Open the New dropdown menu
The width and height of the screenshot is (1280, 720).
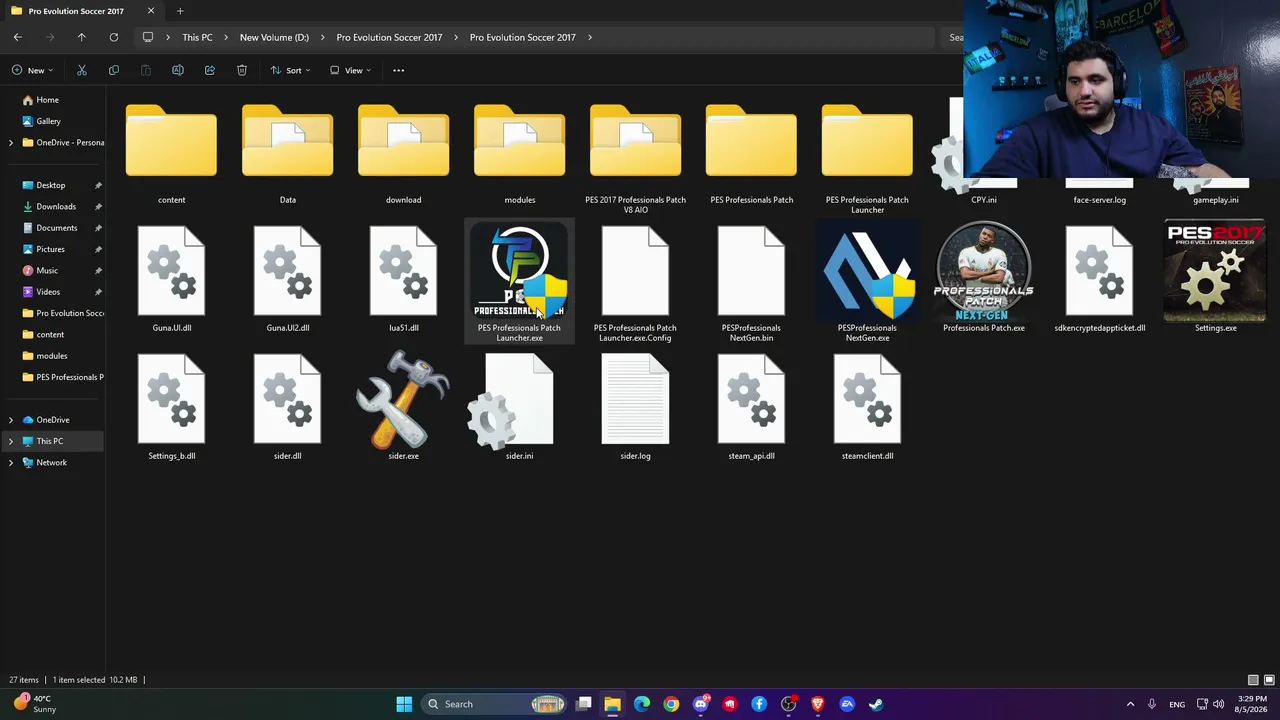point(34,70)
